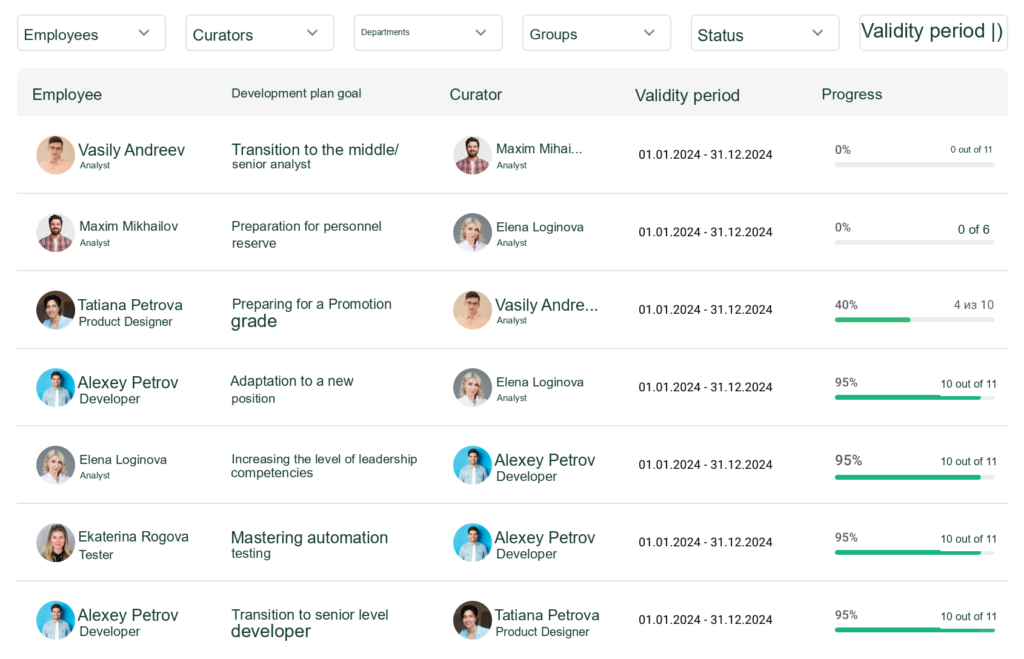Viewport: 1024px width, 659px height.
Task: Click the Validity period filter field
Action: pyautogui.click(x=933, y=33)
